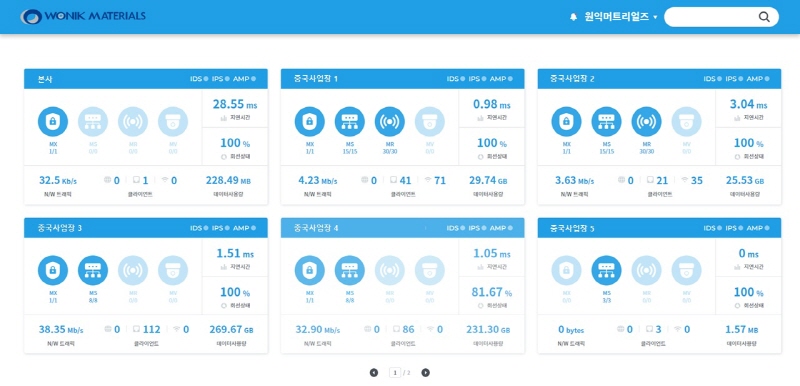Click the 38.35 Mb/s traffic value
This screenshot has width=800, height=386.
[x=61, y=329]
